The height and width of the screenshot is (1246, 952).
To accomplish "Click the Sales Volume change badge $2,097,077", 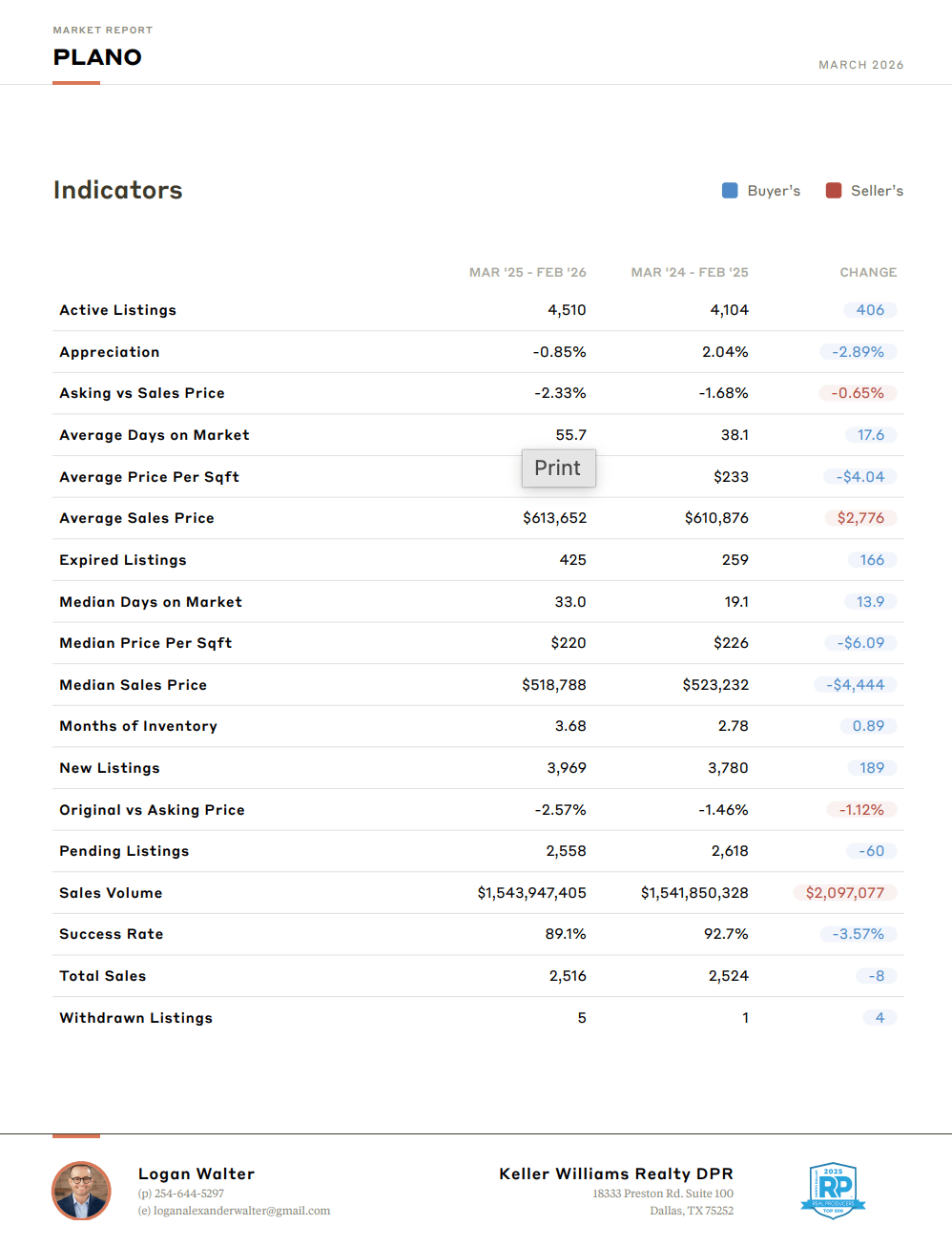I will [x=844, y=893].
